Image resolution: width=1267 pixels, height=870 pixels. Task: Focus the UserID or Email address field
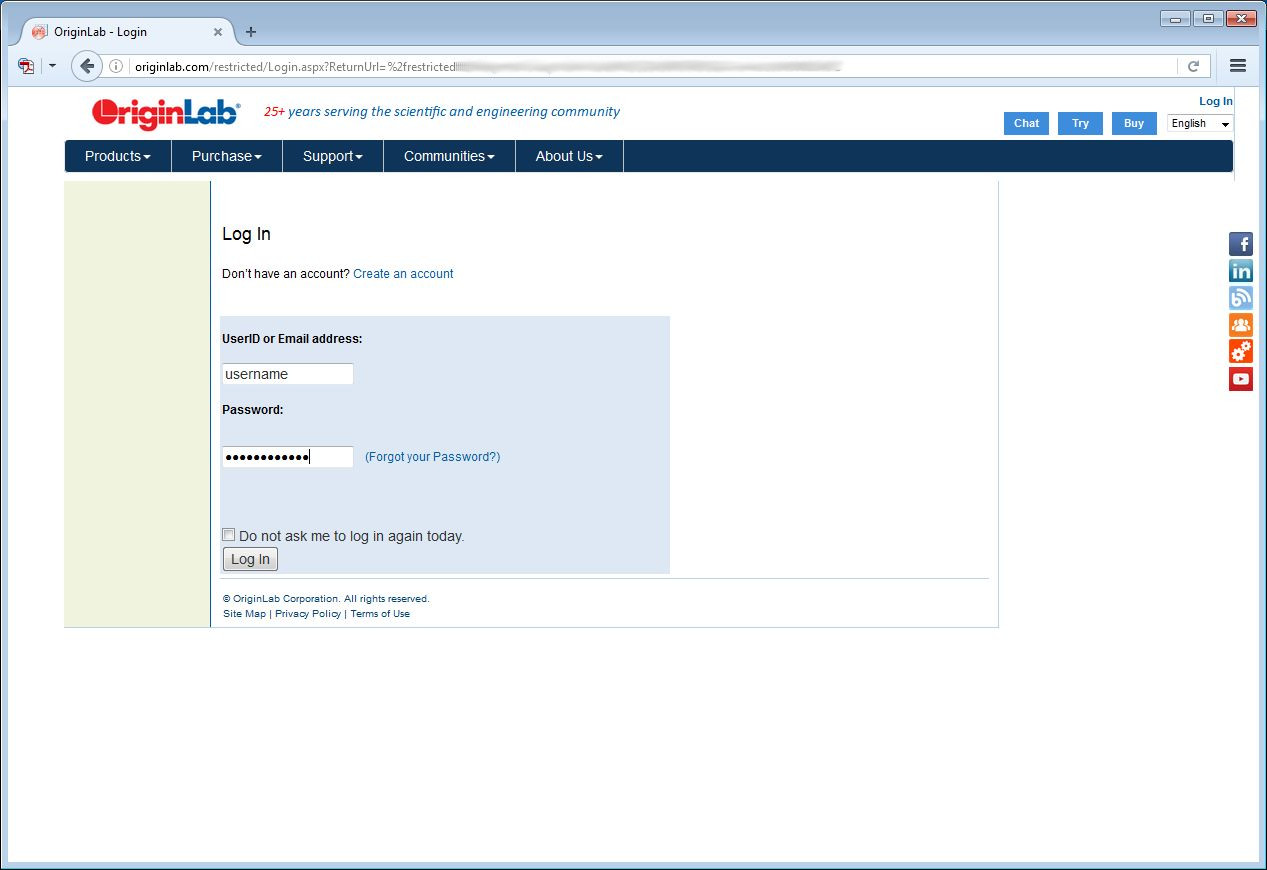pos(287,374)
